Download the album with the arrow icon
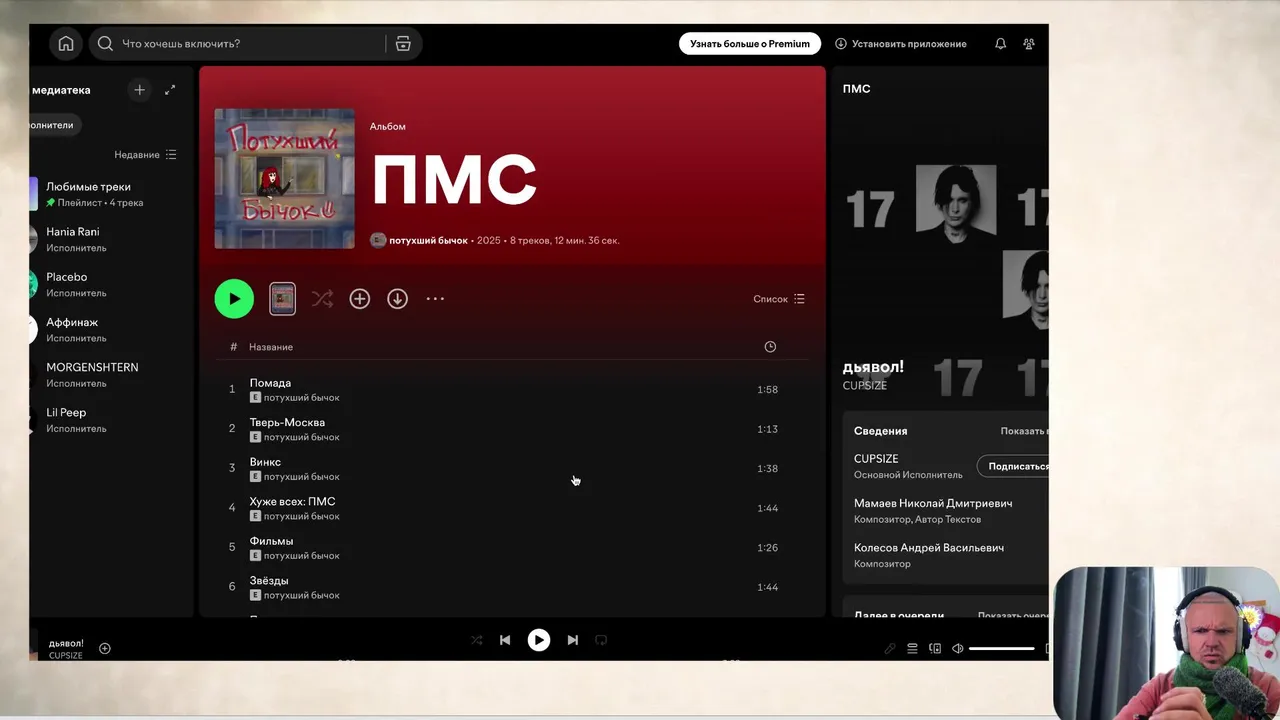Image resolution: width=1280 pixels, height=720 pixels. pos(398,299)
